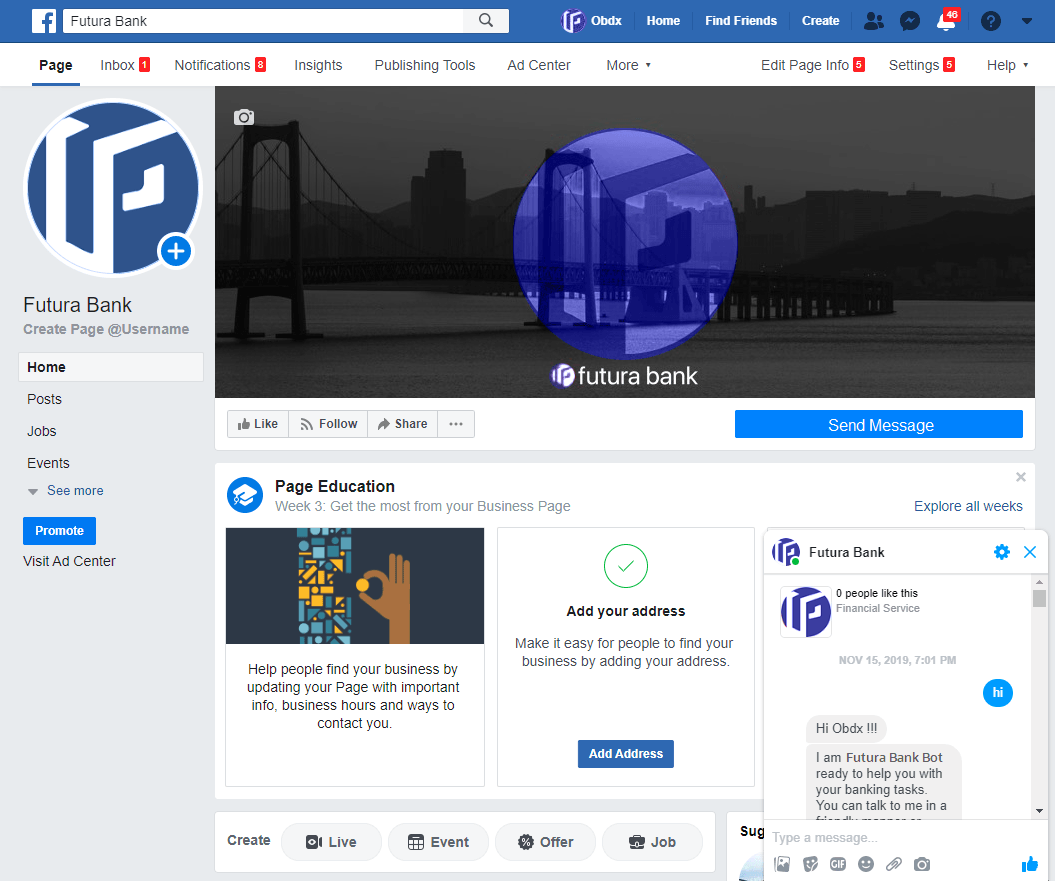This screenshot has width=1055, height=881.
Task: Click the plus icon on profile picture
Action: point(176,251)
